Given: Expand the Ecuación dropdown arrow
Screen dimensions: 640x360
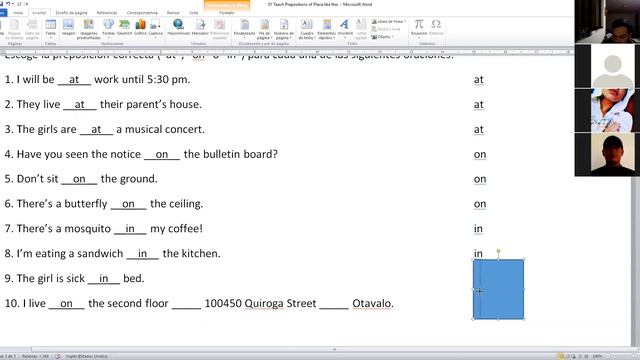Looking at the screenshot, I should [419, 38].
